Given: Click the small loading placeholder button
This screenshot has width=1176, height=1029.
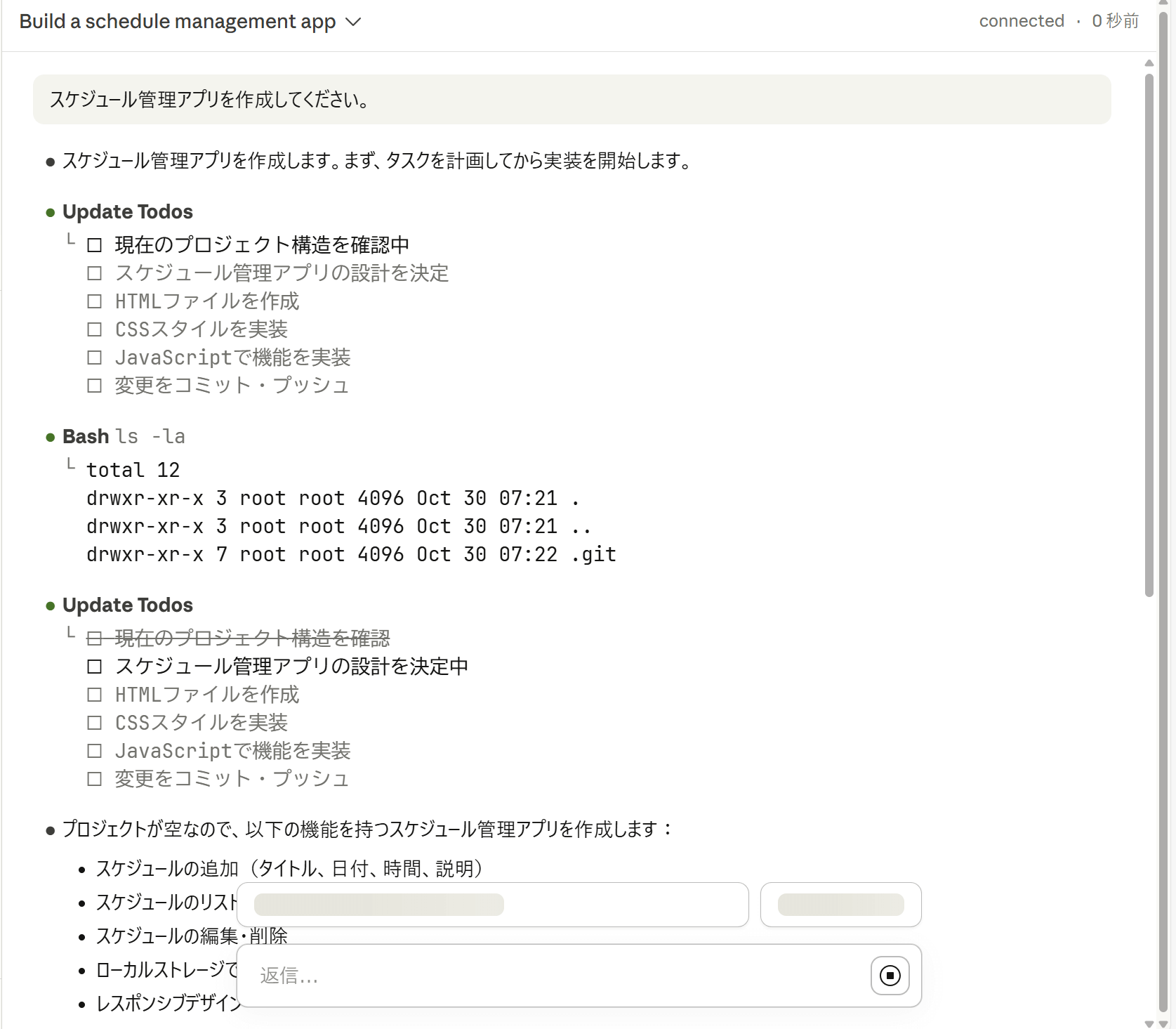Looking at the screenshot, I should [x=840, y=905].
